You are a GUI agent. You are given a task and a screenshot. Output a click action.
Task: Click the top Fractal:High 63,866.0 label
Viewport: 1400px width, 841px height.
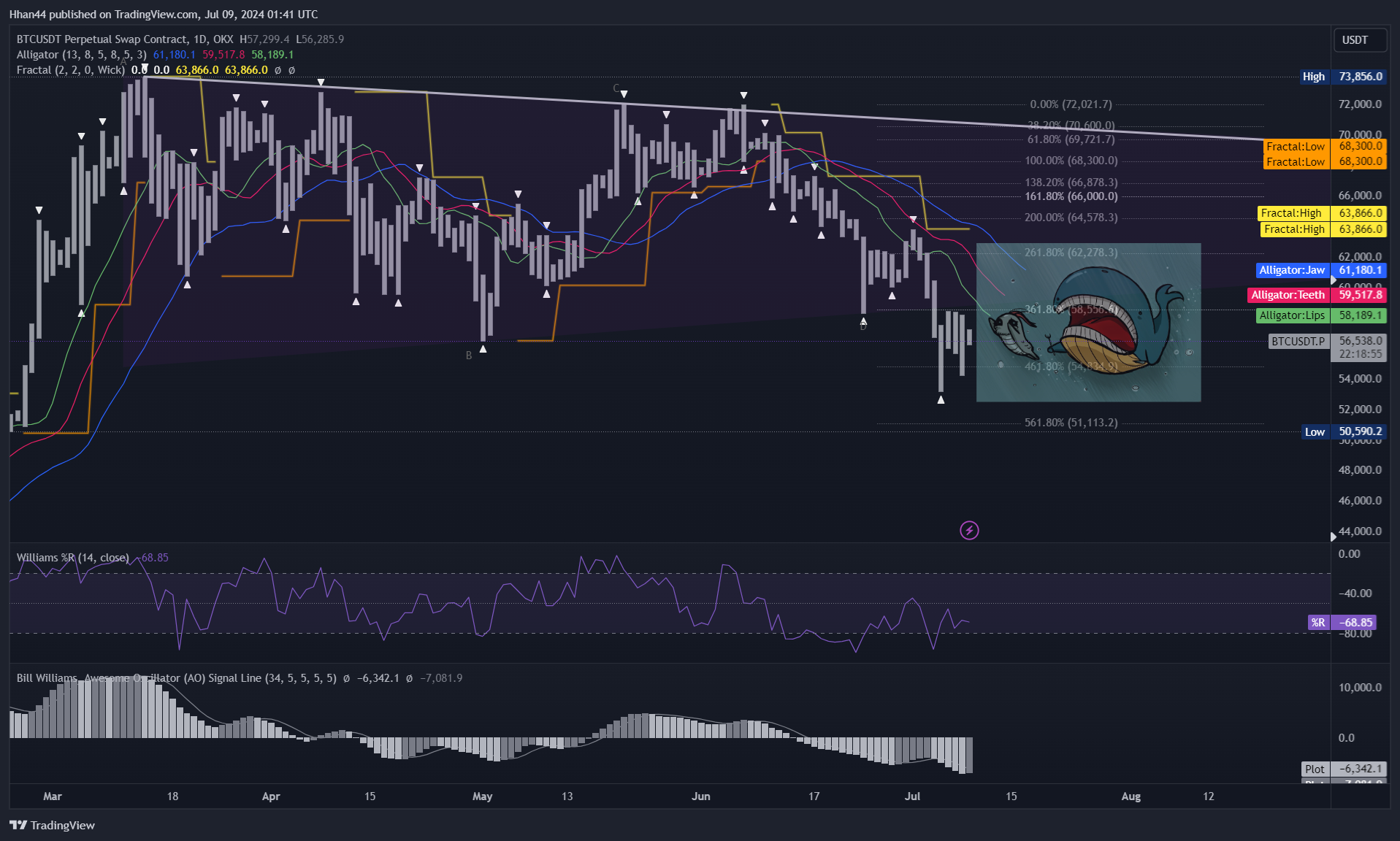tap(1321, 213)
